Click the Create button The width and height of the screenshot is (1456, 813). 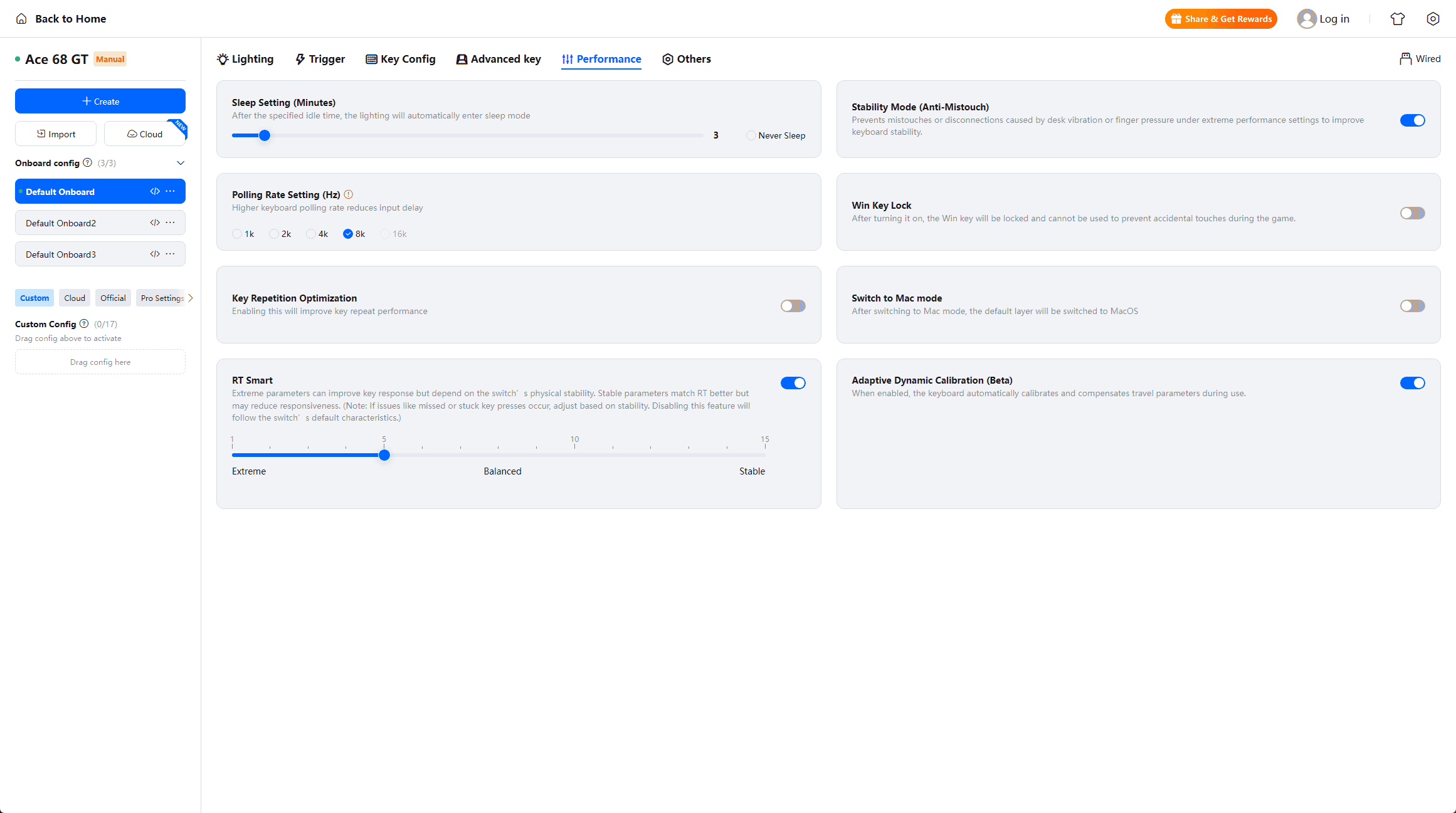pos(100,101)
